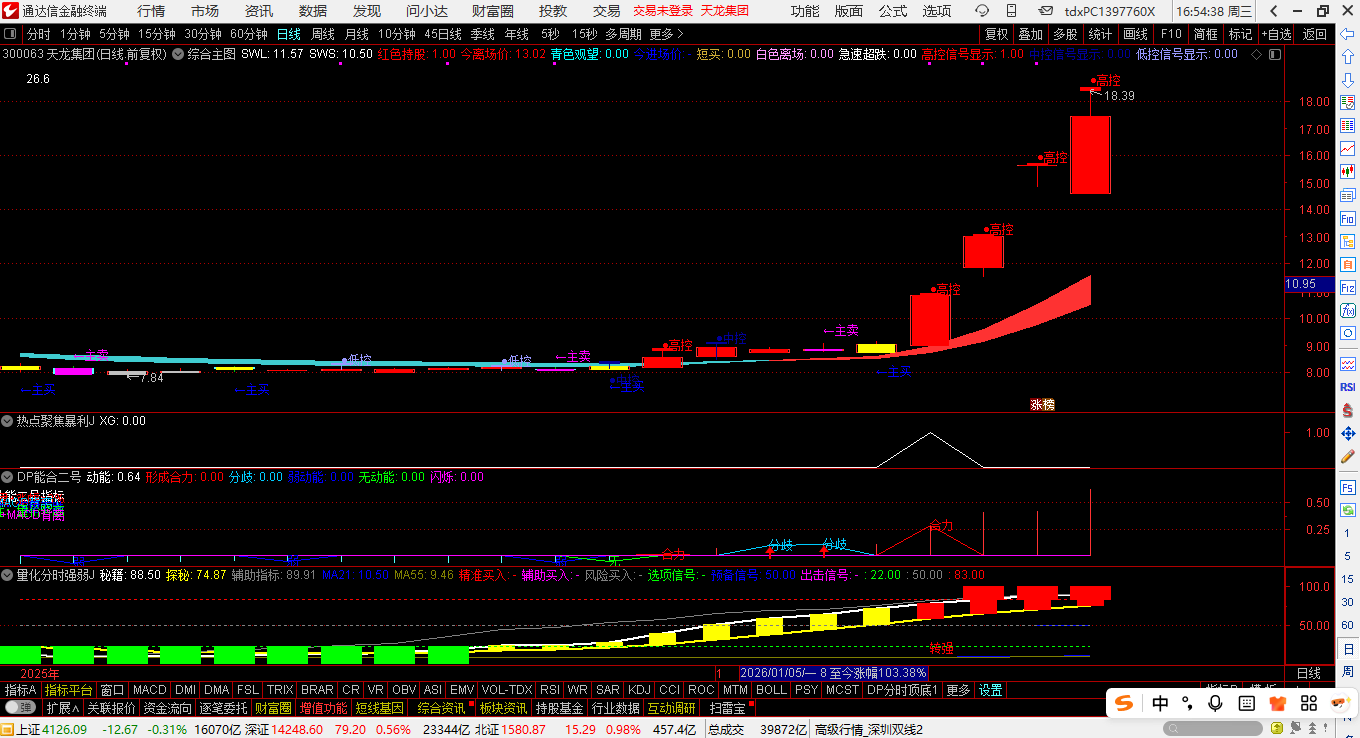Select the BOLL indicator tab
Screen dimensions: 1360x738
771,690
